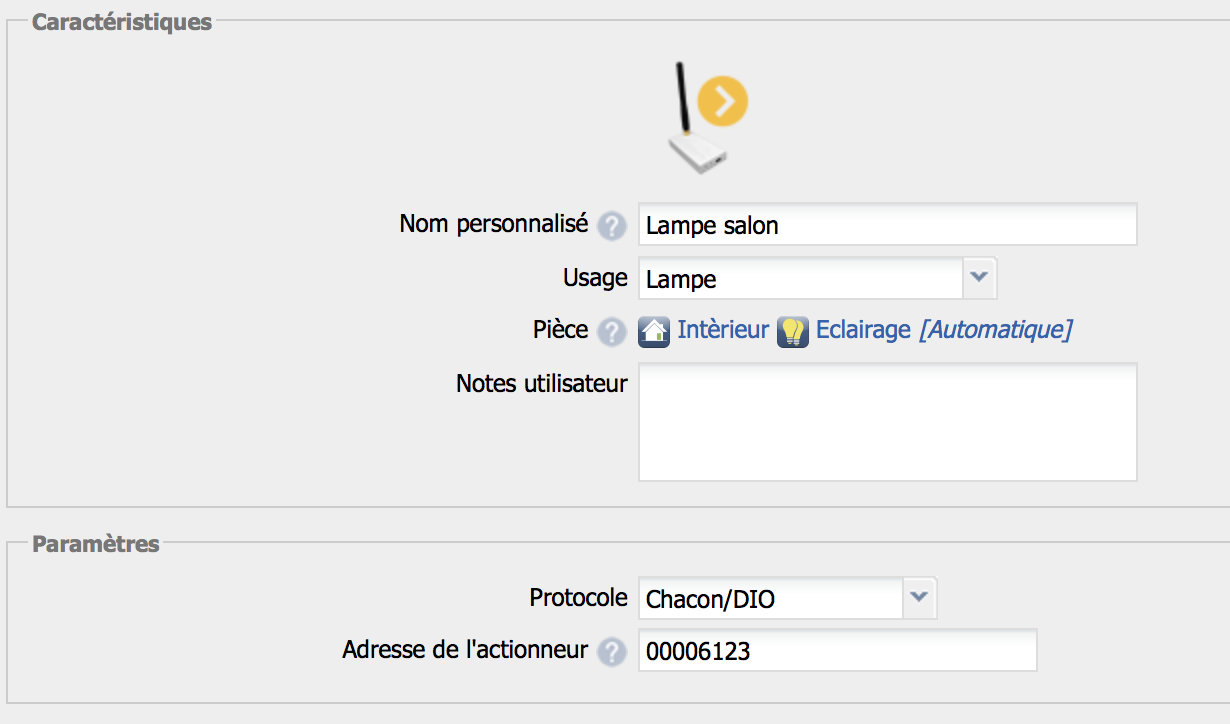Screen dimensions: 1230x724
Task: Focus the Nom personnalisé text field
Action: [887, 225]
